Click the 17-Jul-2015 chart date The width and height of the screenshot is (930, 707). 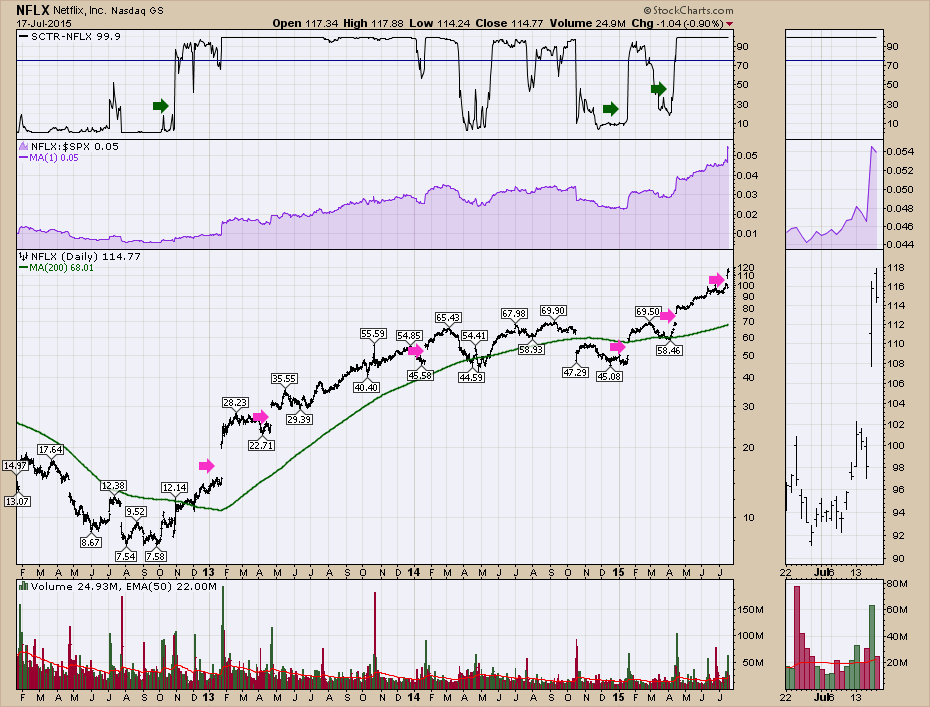coord(44,24)
